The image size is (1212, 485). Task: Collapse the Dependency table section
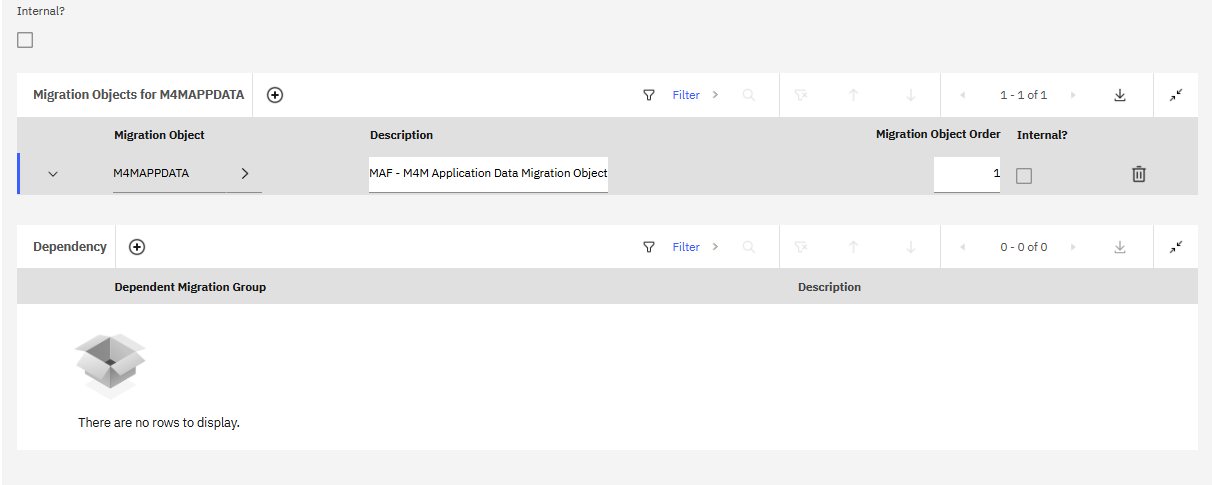click(x=1176, y=247)
